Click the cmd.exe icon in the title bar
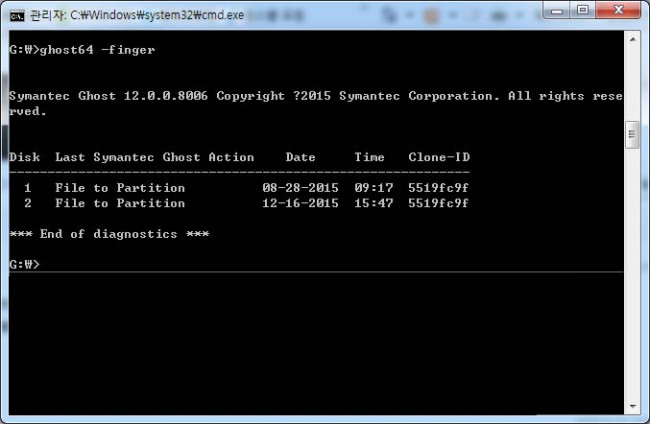 [x=16, y=15]
